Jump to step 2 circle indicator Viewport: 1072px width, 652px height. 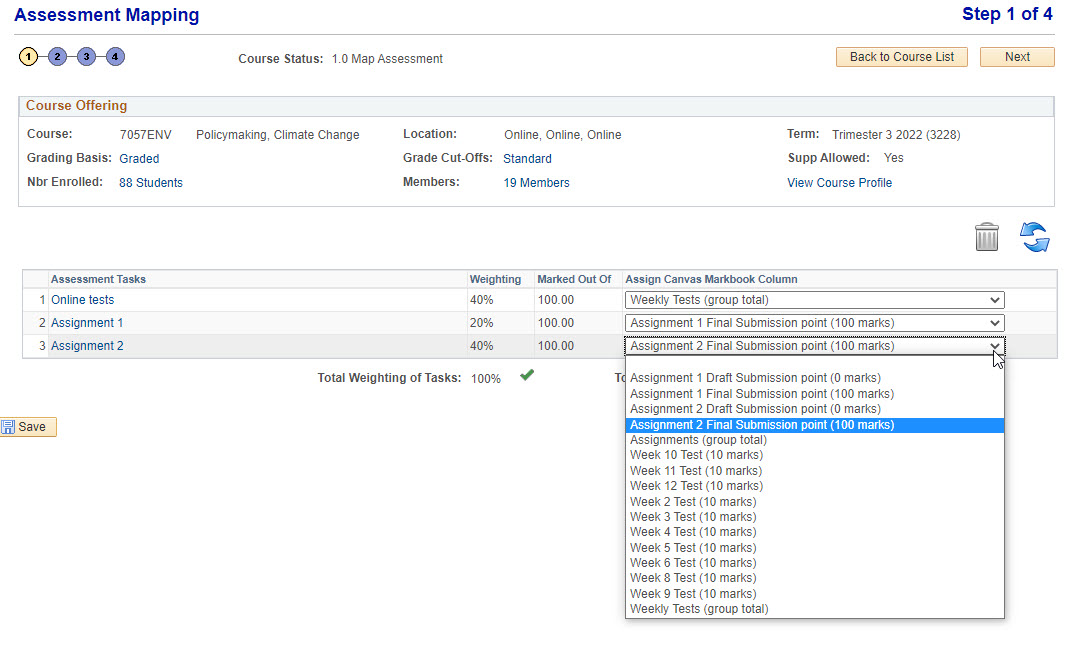(x=57, y=57)
